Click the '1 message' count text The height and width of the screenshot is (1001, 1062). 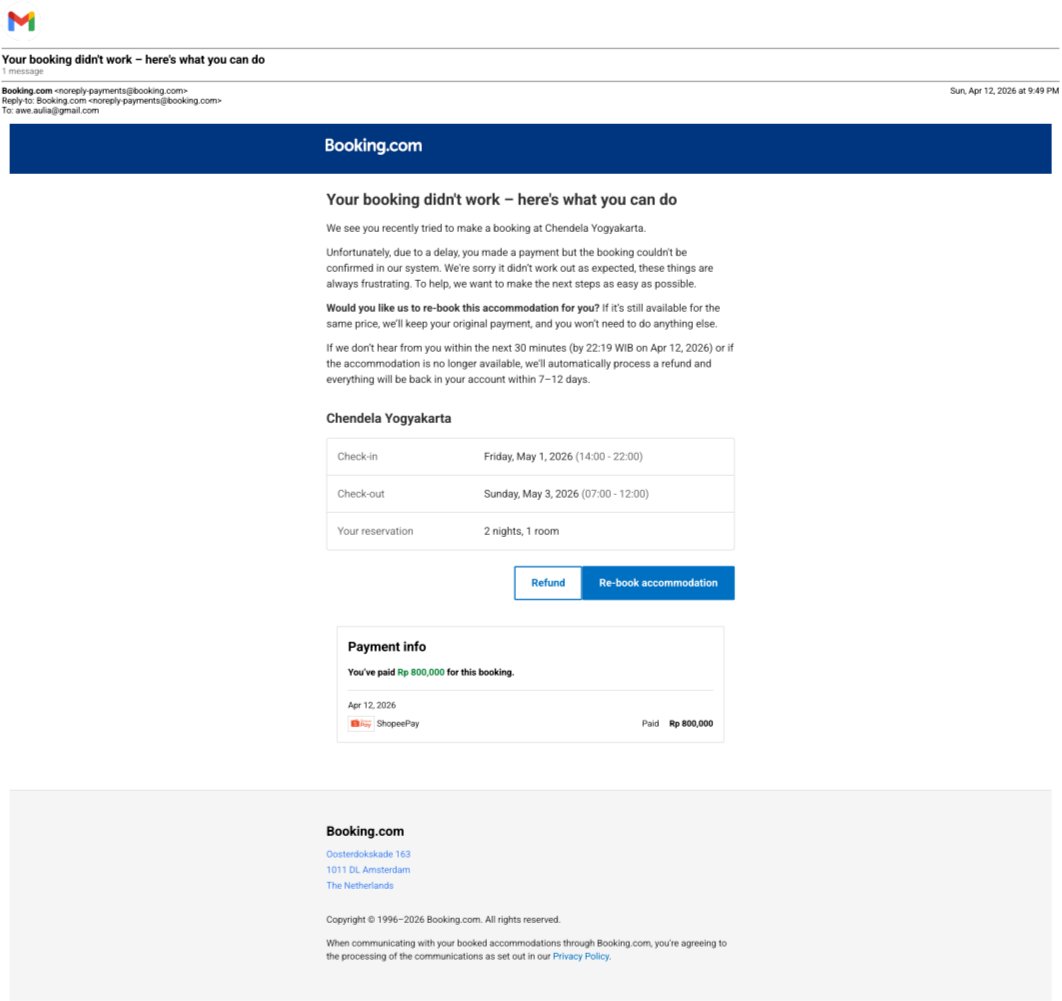coord(22,71)
